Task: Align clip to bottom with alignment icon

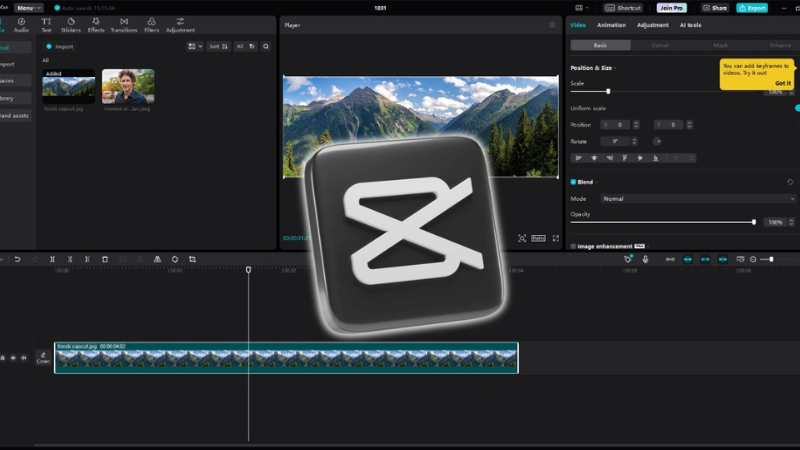Action: 656,158
